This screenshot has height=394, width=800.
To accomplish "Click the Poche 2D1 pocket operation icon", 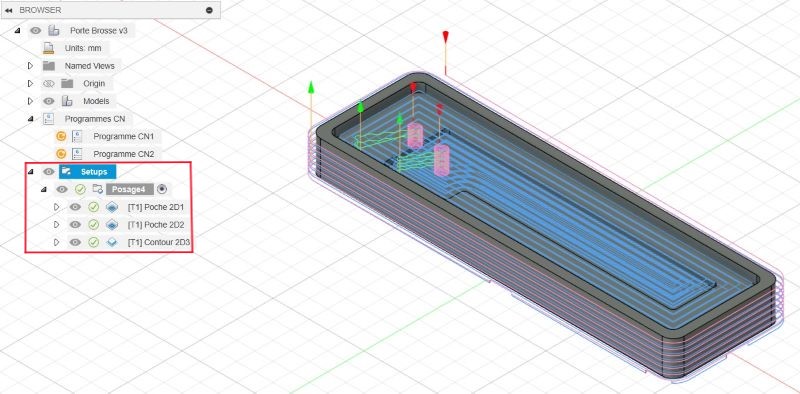I will 111,207.
